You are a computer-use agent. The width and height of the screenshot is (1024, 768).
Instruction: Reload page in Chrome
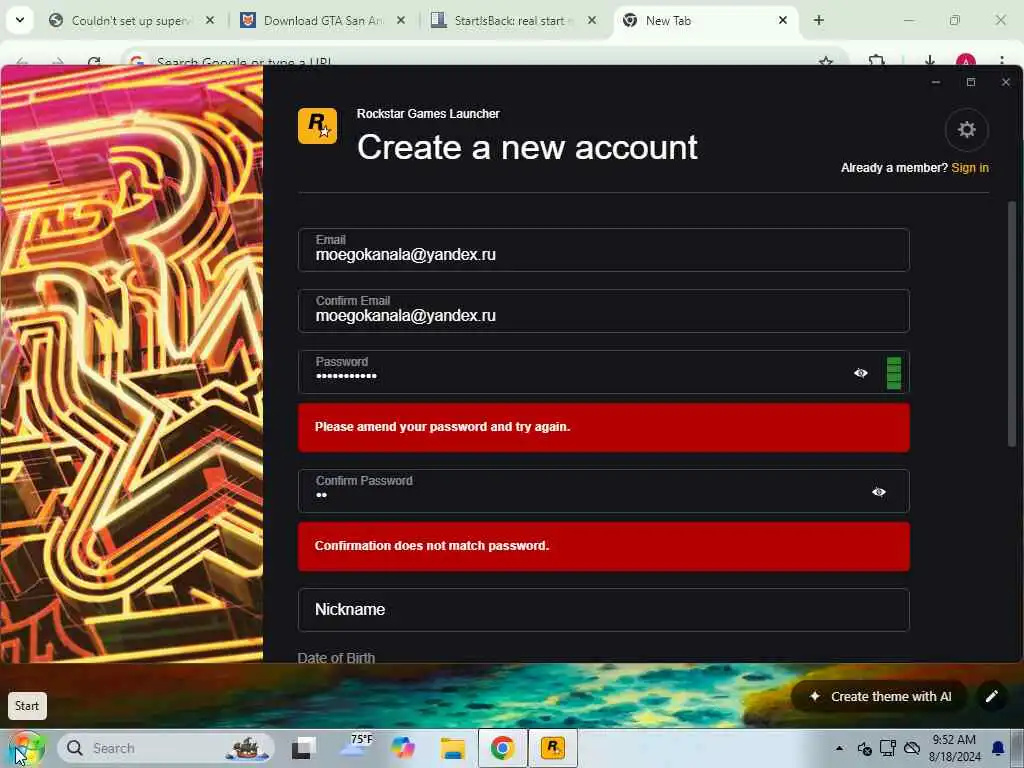[94, 61]
